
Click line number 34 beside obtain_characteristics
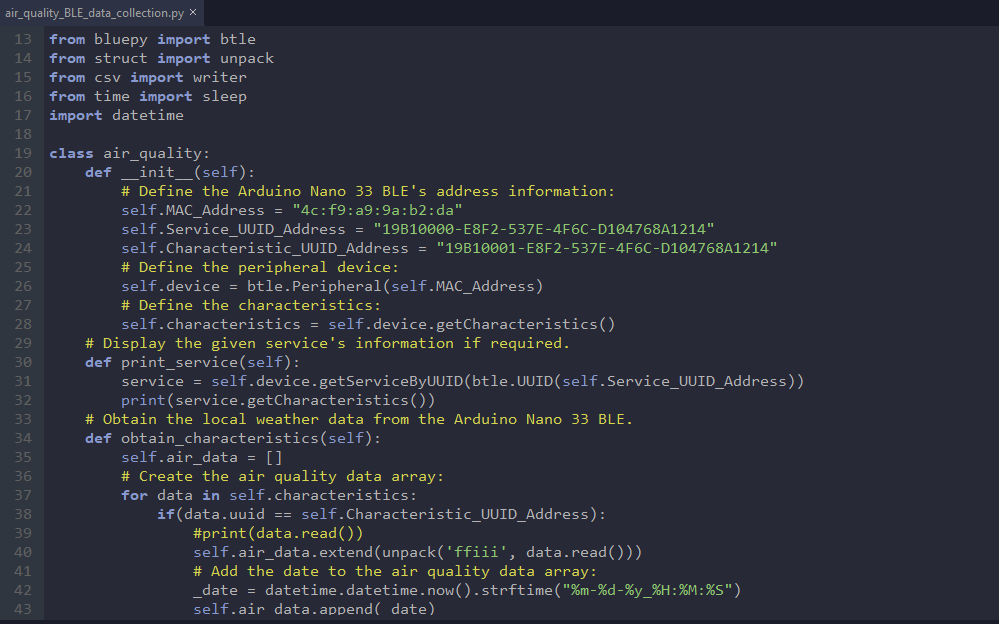23,437
